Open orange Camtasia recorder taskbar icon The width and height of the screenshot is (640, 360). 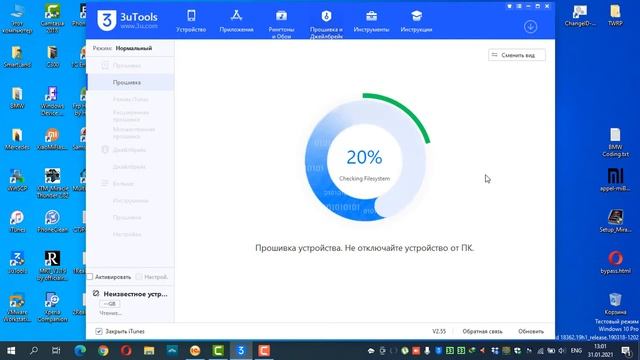[x=264, y=350]
